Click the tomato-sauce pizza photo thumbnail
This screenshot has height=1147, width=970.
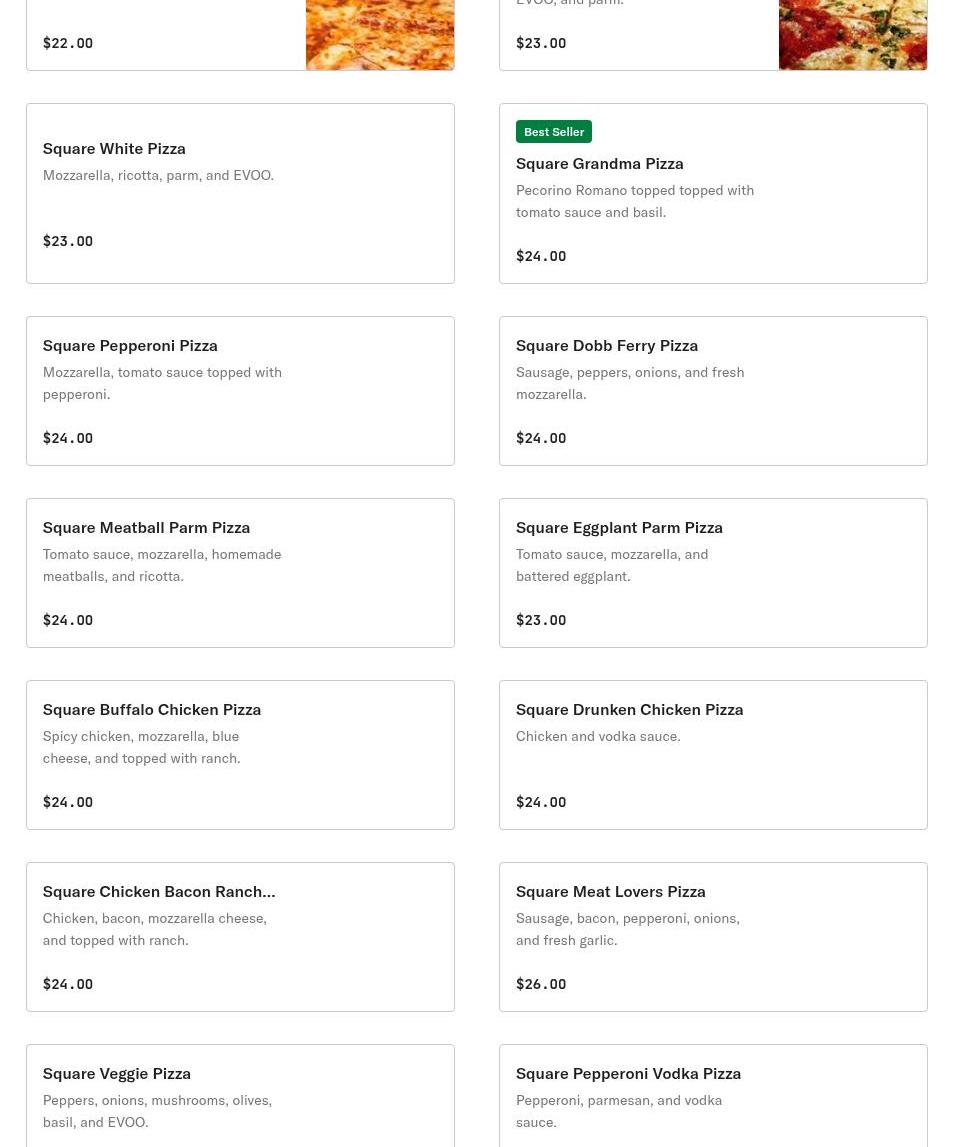pyautogui.click(x=852, y=34)
